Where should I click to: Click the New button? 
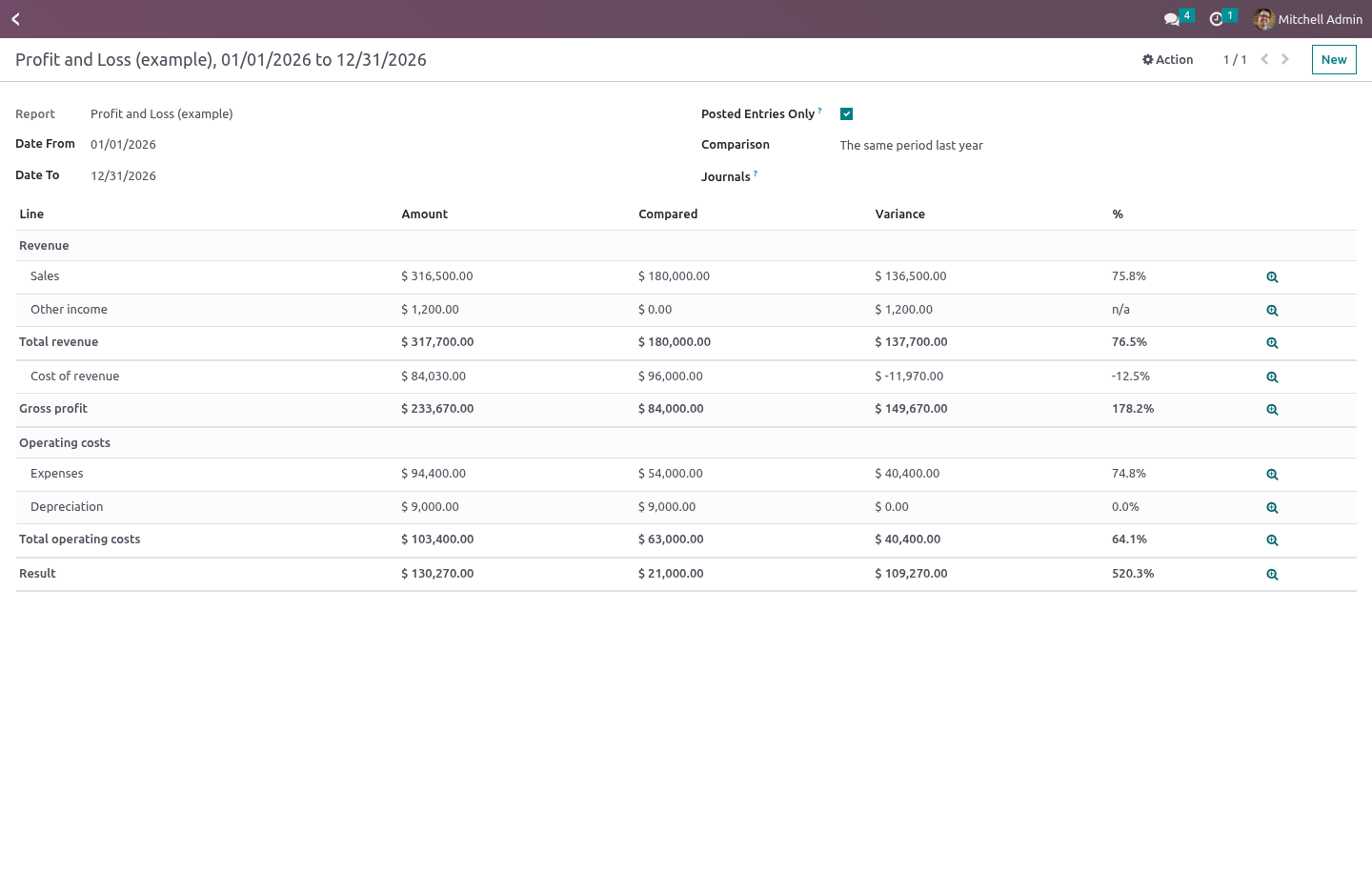tap(1334, 59)
